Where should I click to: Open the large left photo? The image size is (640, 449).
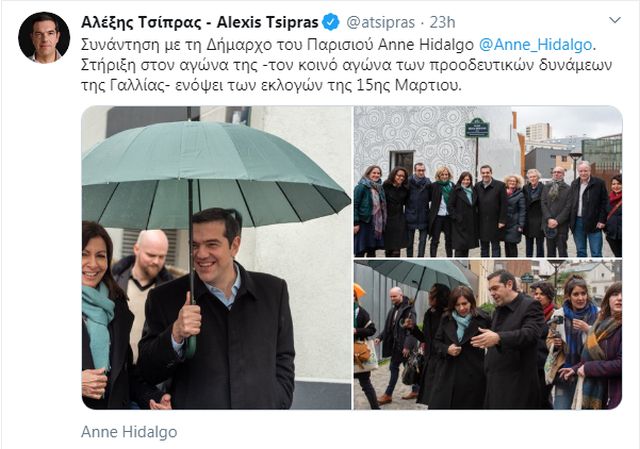(x=216, y=258)
